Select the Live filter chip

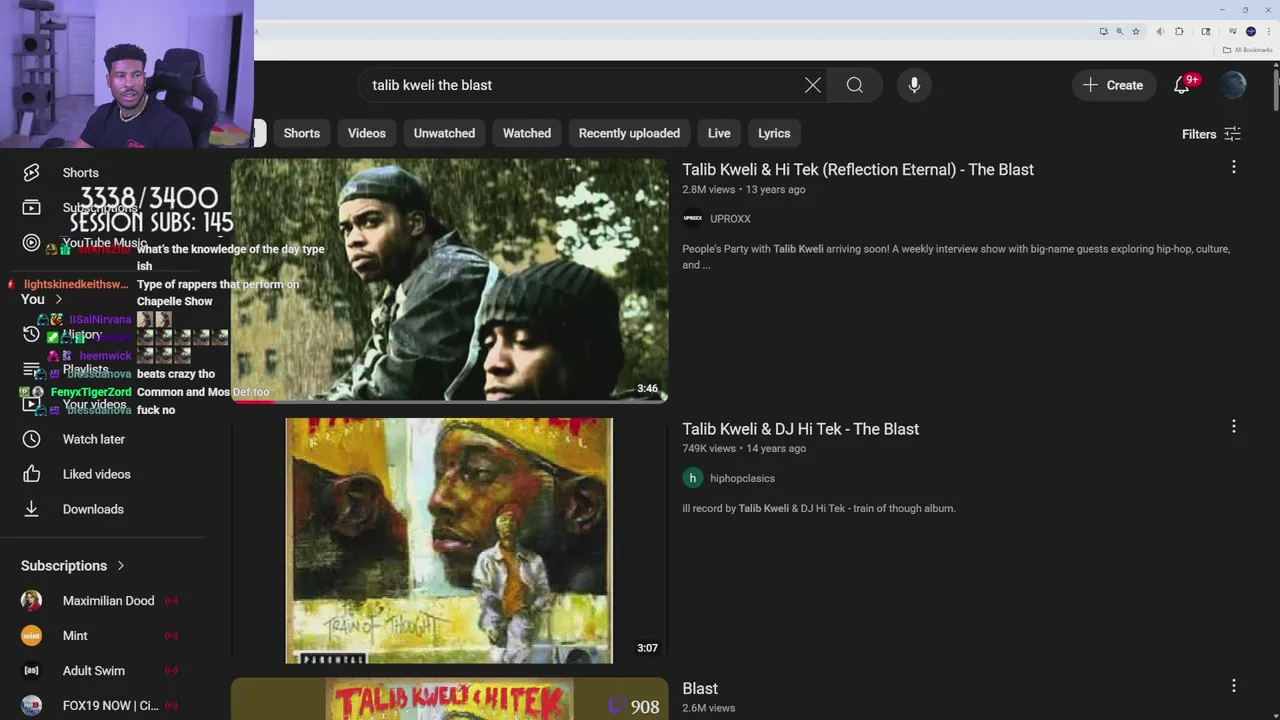pyautogui.click(x=719, y=133)
